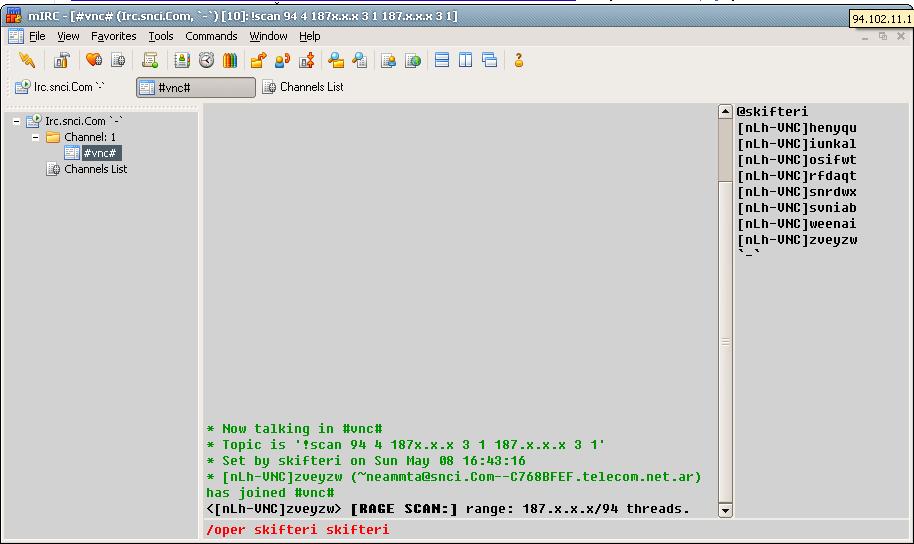Open the Scripts Editor scroll icon
Image resolution: width=914 pixels, height=544 pixels.
click(x=150, y=60)
